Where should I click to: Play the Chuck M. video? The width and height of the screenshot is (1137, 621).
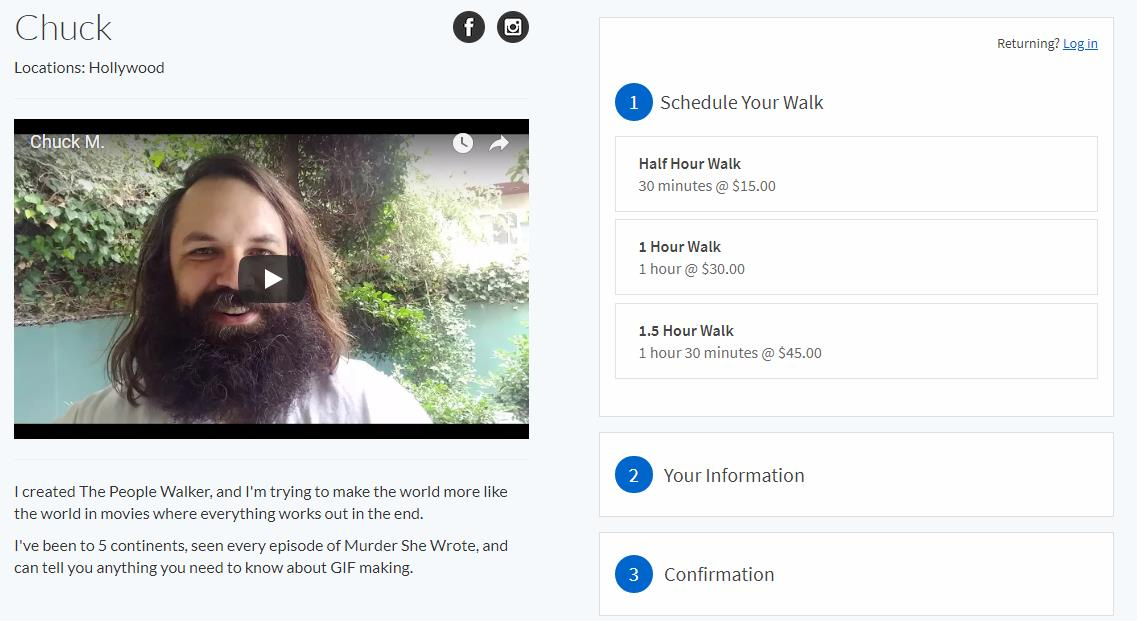[x=272, y=279]
